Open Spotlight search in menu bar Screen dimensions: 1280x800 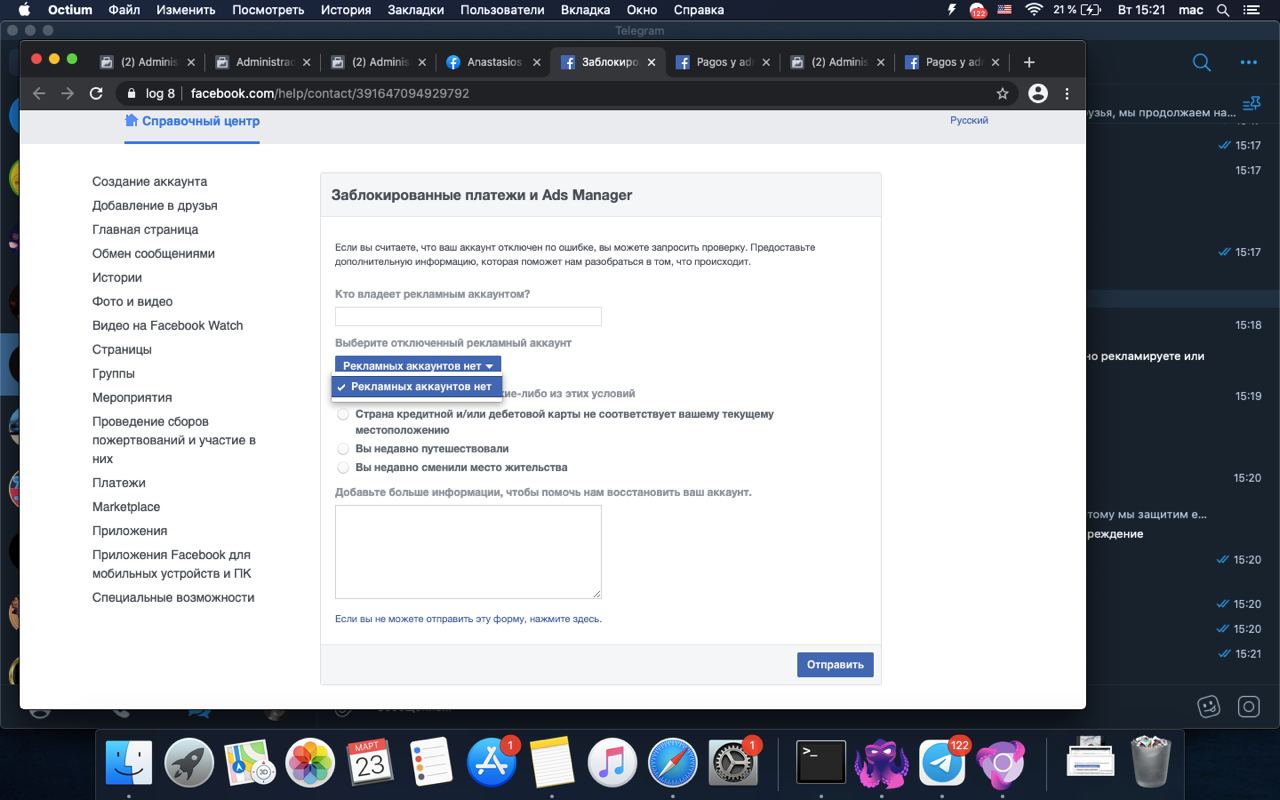point(1224,10)
